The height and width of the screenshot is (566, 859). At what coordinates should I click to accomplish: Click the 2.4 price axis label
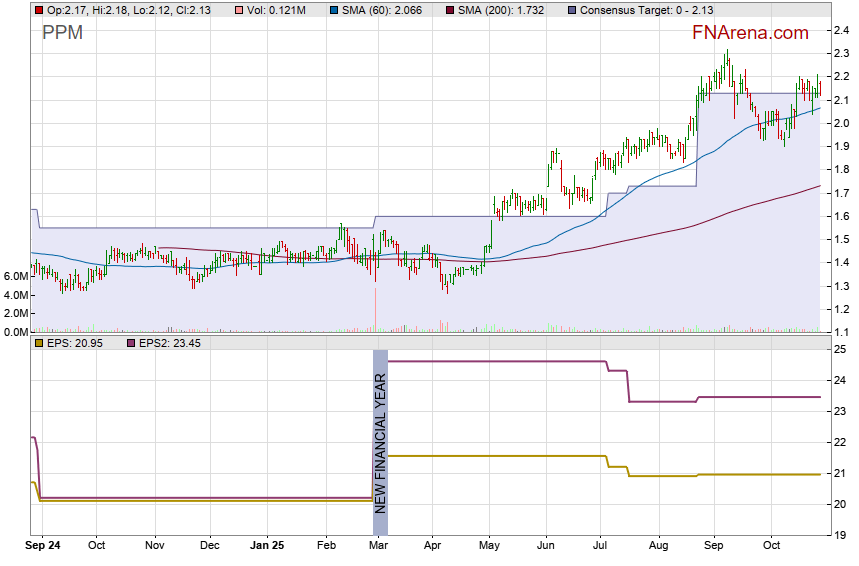click(x=842, y=31)
